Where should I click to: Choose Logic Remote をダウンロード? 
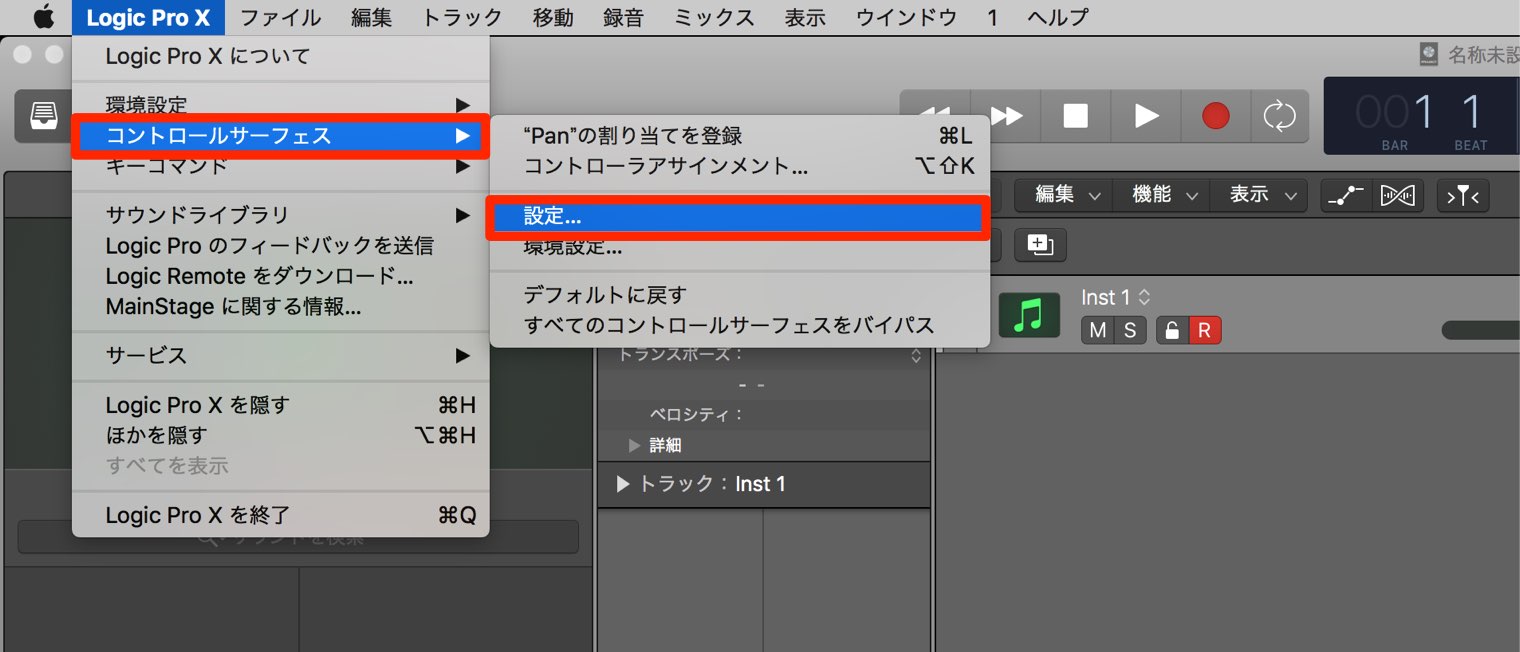pyautogui.click(x=281, y=276)
